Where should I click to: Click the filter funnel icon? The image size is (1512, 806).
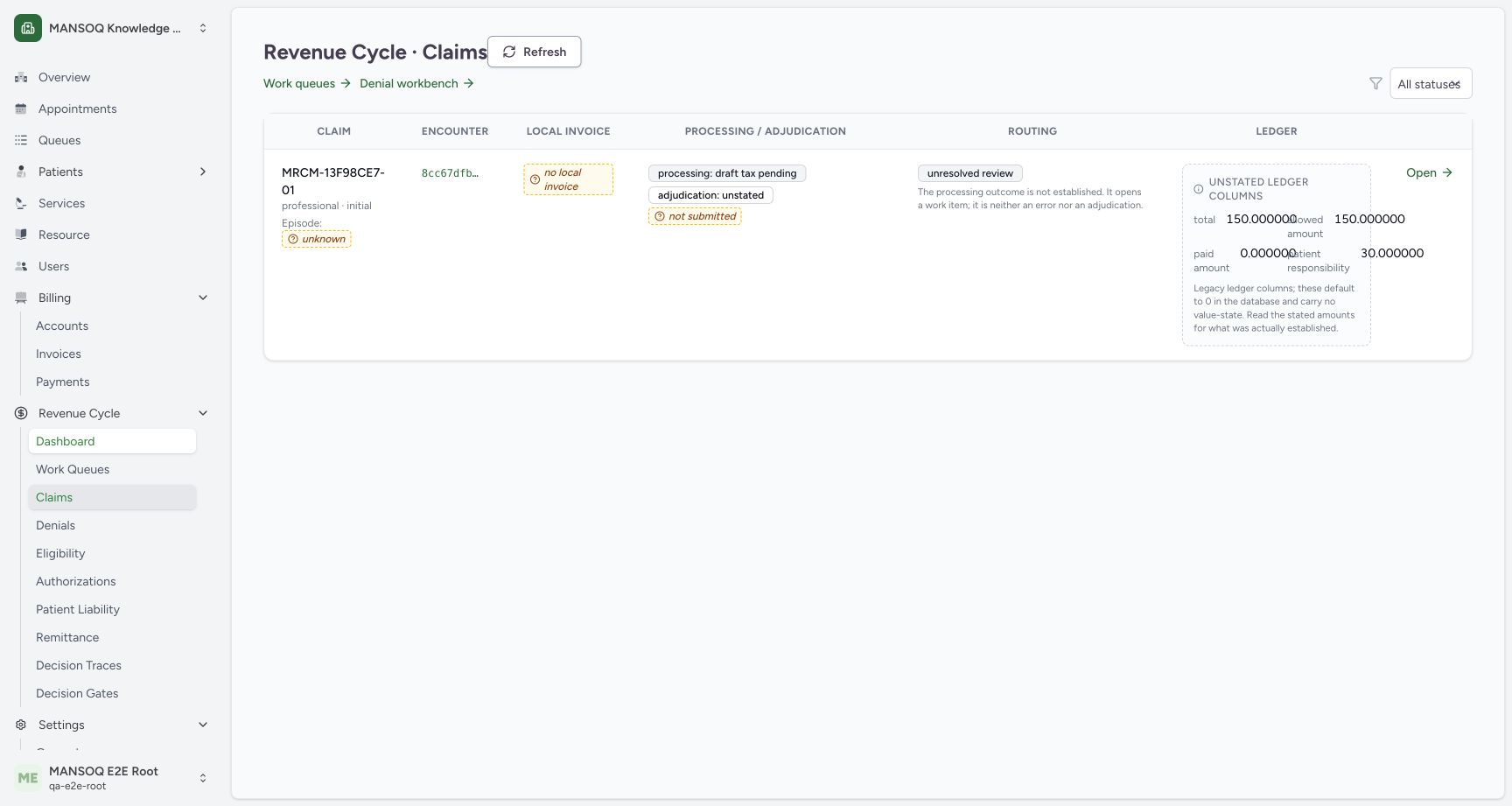(1375, 83)
